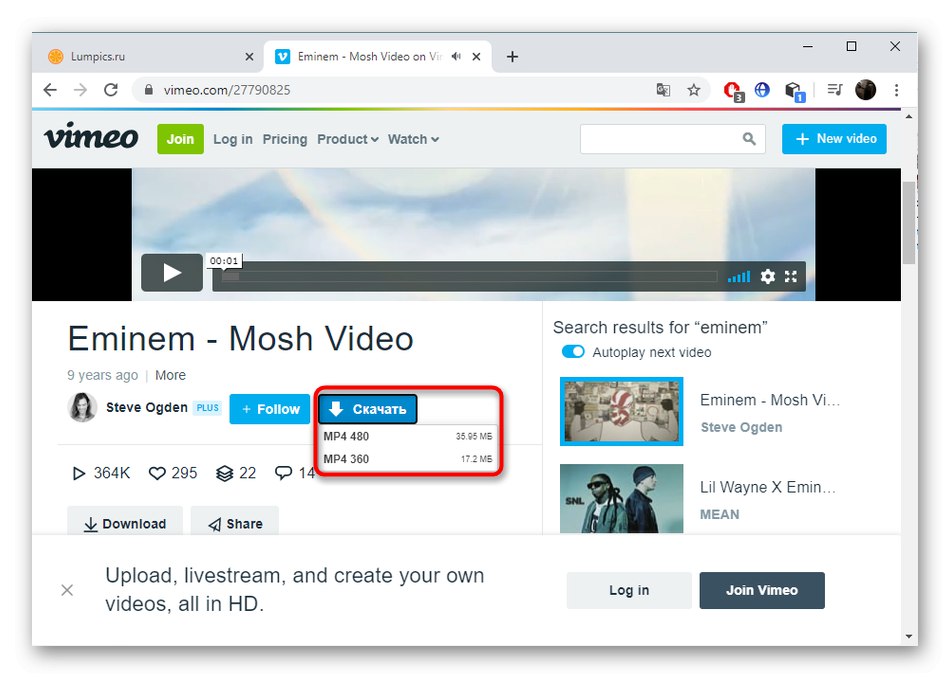This screenshot has height=678, width=950.
Task: Click the scrollbar down arrow
Action: point(909,636)
